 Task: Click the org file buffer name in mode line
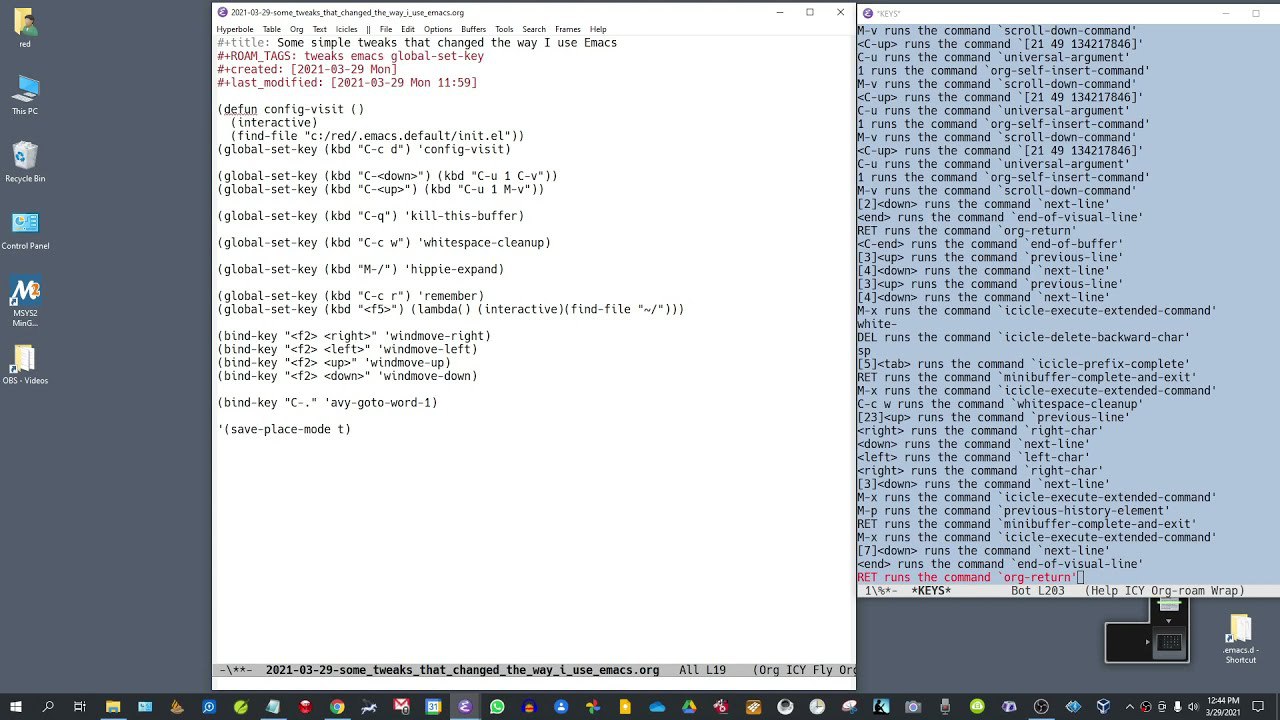click(x=462, y=670)
